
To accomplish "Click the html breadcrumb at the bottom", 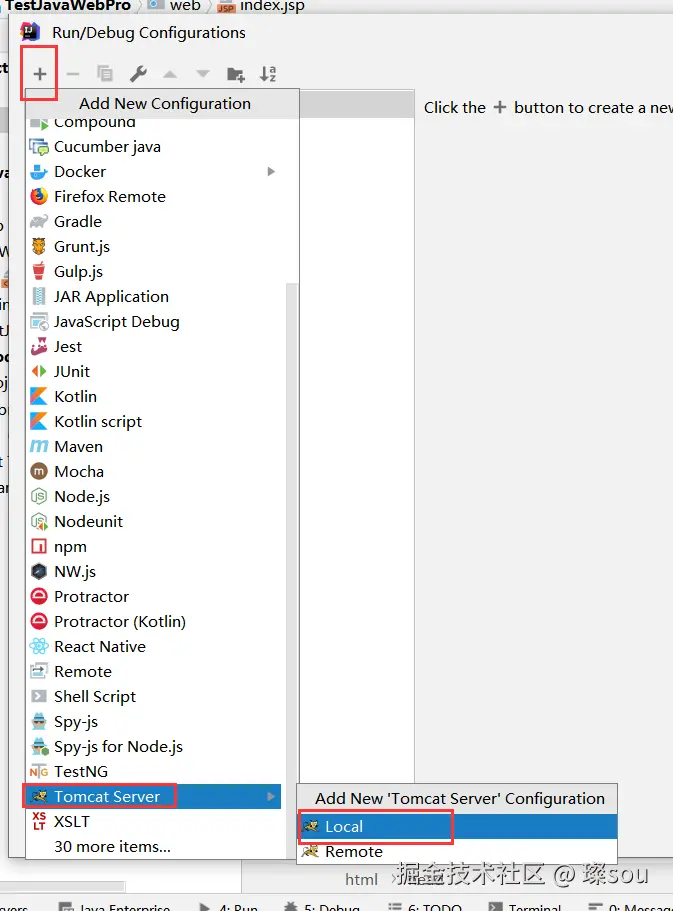I will coord(361,880).
